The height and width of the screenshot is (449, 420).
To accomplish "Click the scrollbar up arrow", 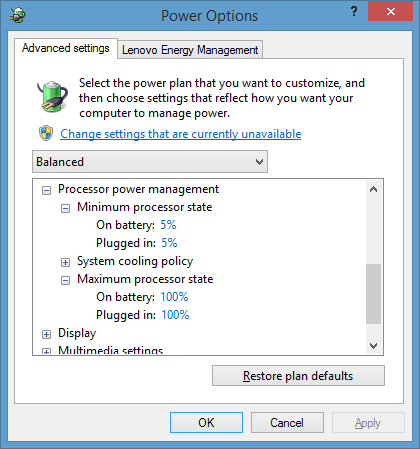I will [x=373, y=190].
